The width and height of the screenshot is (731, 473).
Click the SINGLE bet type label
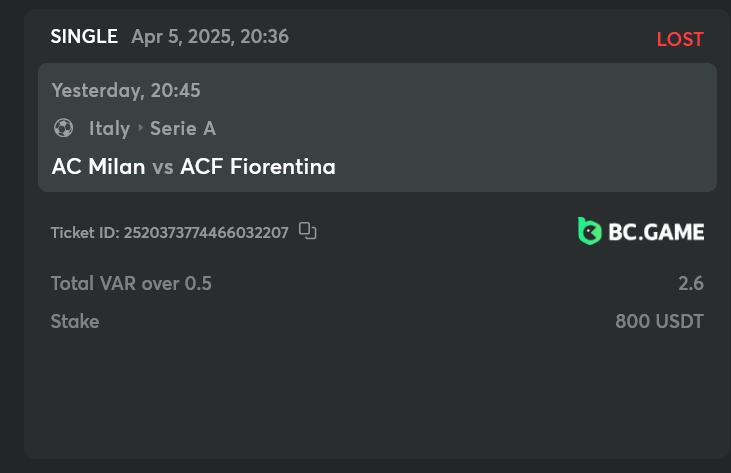pyautogui.click(x=83, y=37)
